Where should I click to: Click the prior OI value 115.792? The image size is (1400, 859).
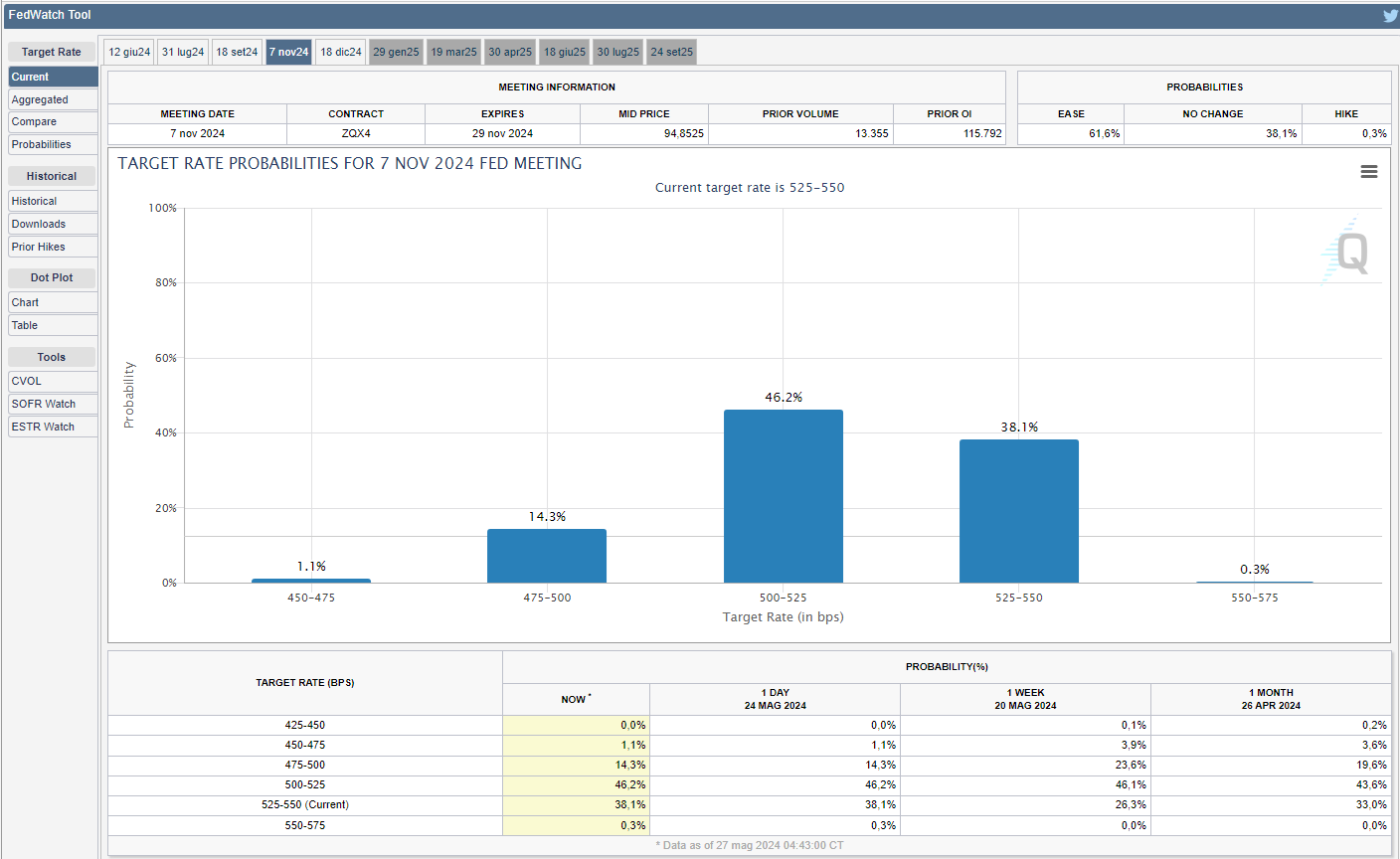tap(982, 133)
